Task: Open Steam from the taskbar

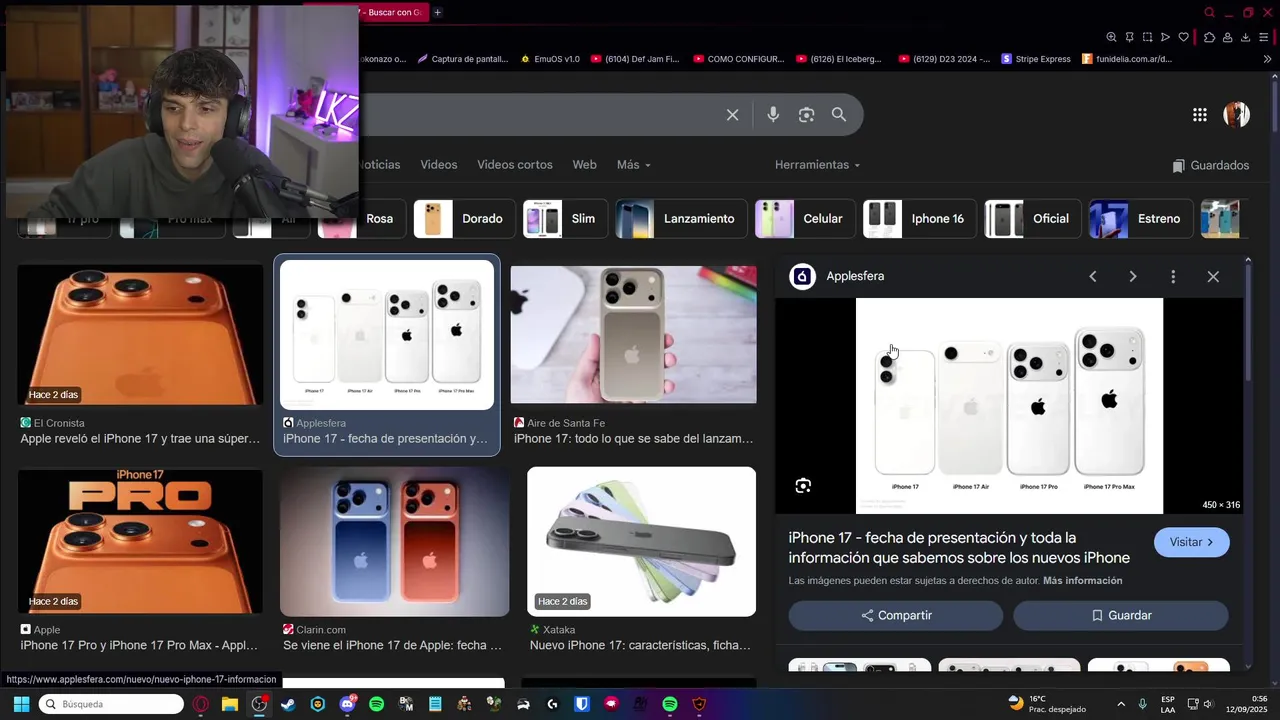Action: pyautogui.click(x=288, y=704)
